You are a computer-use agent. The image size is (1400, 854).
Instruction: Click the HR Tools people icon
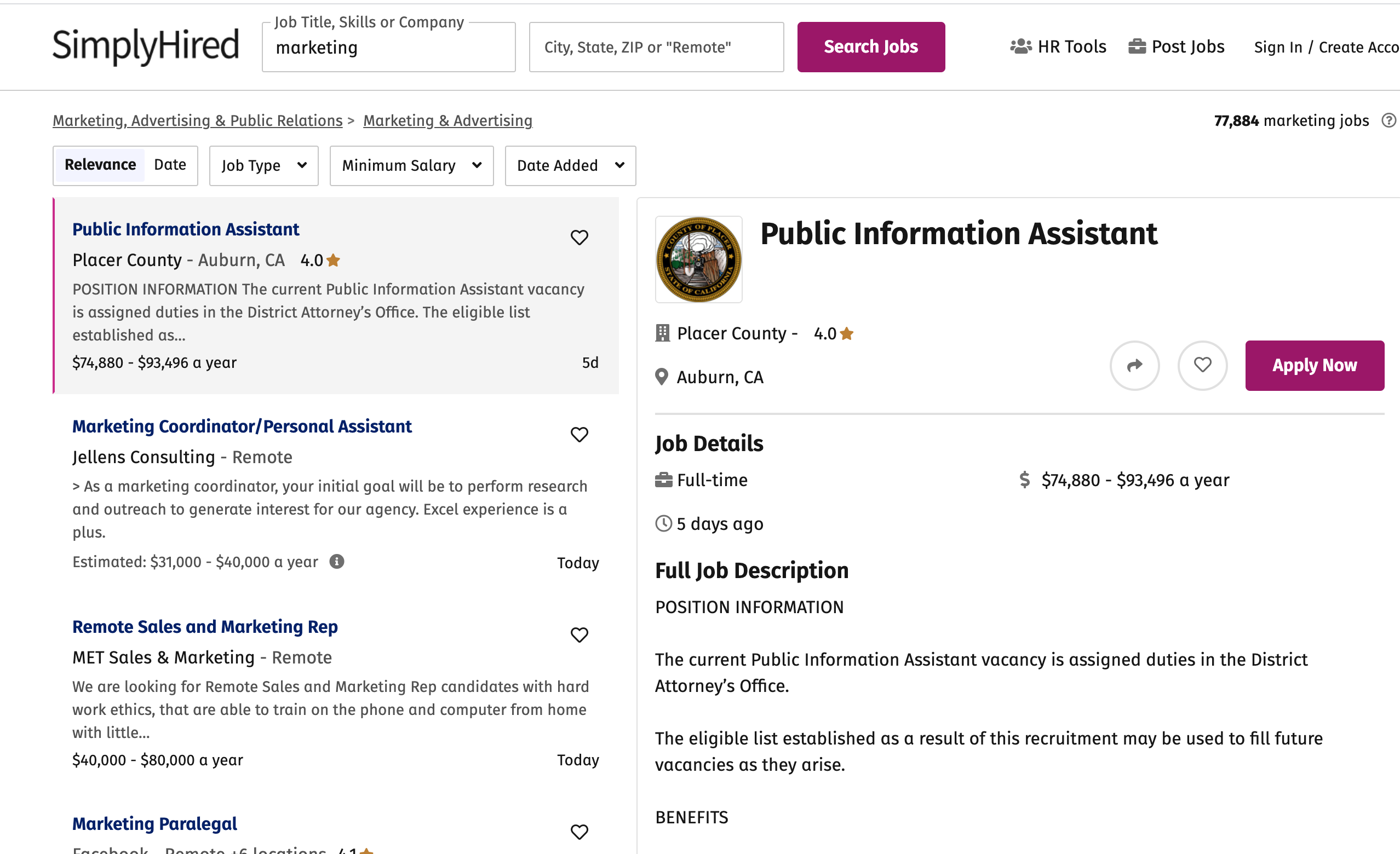(1020, 47)
